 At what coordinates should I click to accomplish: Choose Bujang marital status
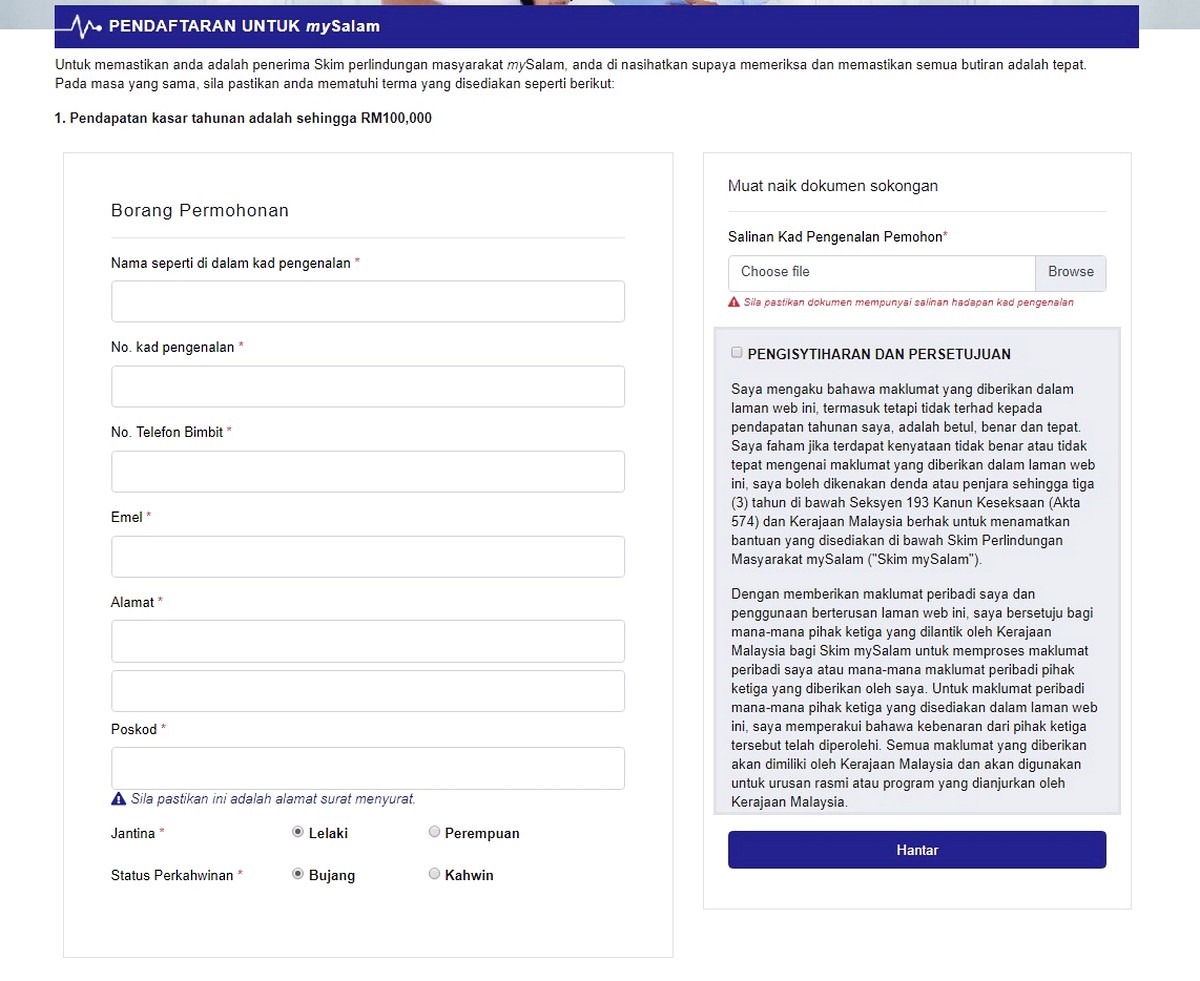point(298,874)
